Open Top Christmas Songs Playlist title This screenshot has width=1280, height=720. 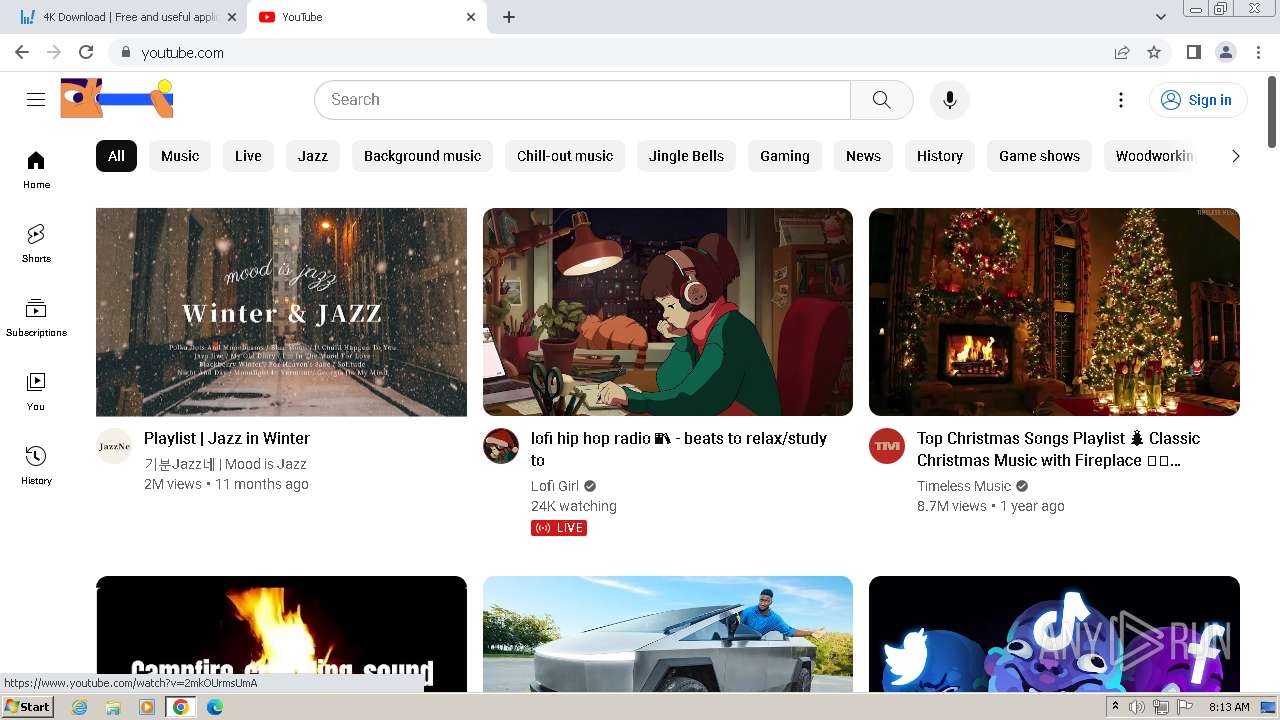click(1058, 449)
